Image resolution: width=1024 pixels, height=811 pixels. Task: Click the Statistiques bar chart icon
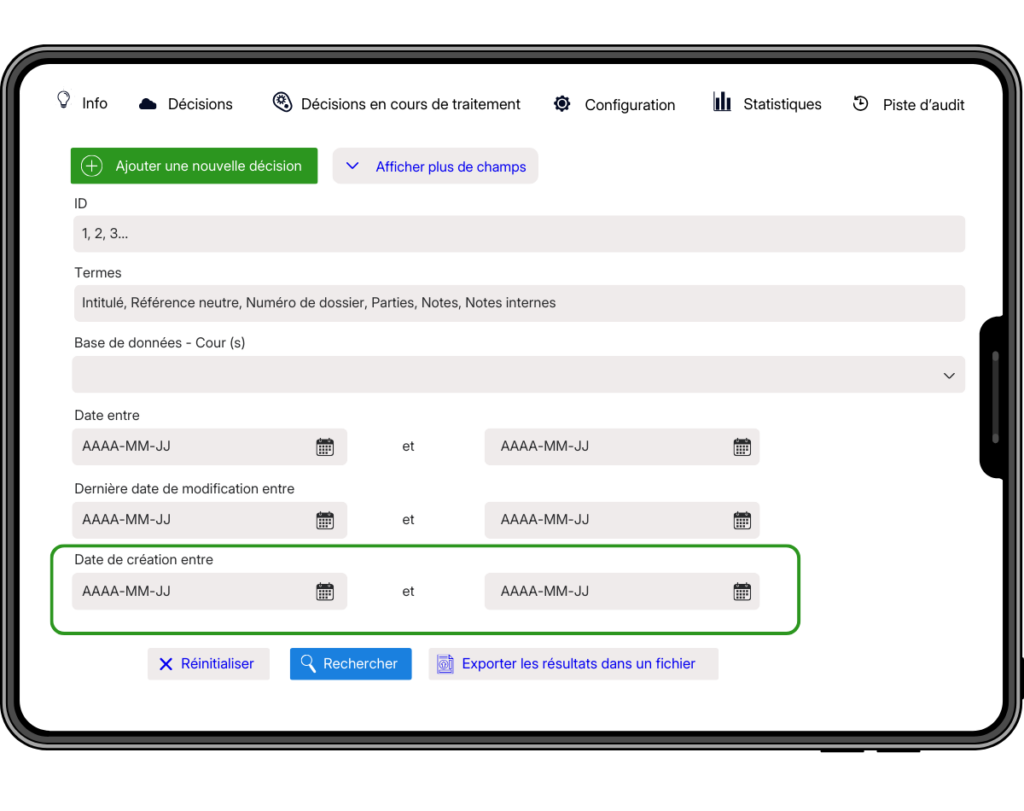pyautogui.click(x=722, y=102)
